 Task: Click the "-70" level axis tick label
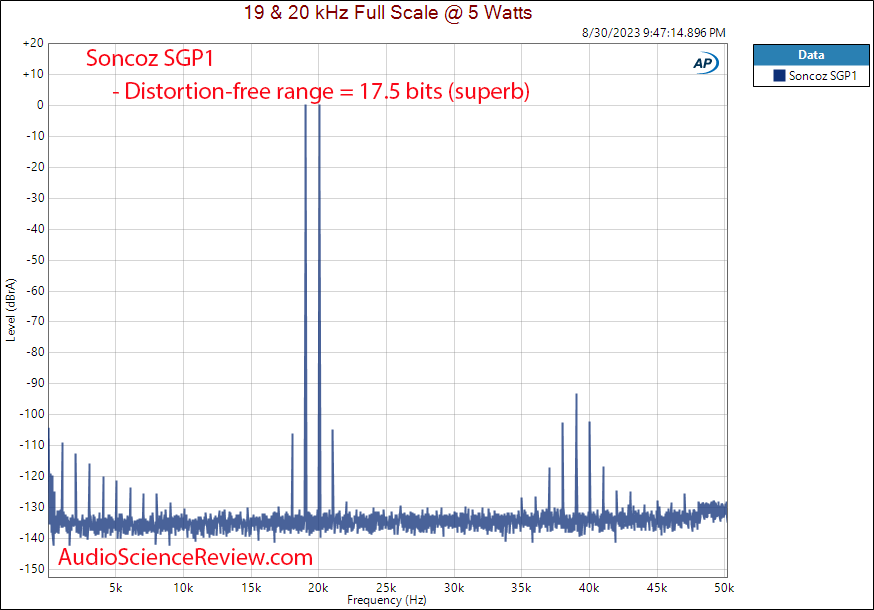(x=35, y=321)
